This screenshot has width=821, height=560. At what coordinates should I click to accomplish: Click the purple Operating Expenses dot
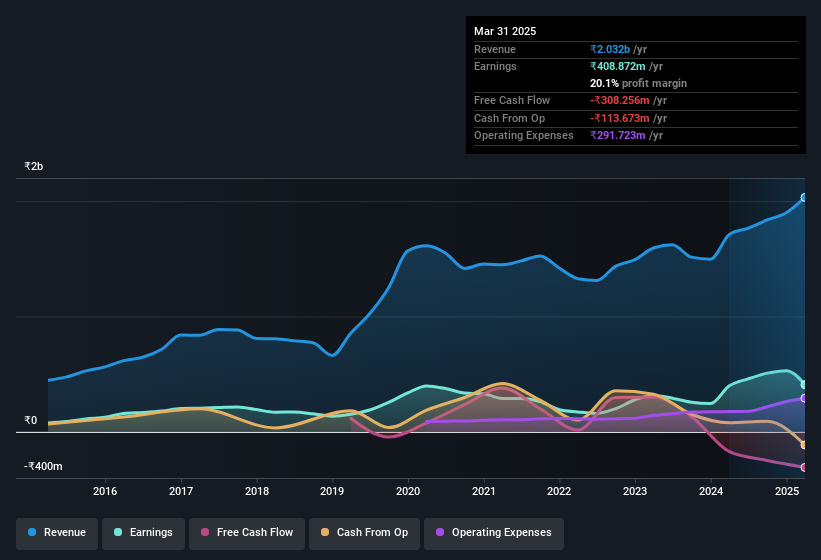click(x=440, y=532)
